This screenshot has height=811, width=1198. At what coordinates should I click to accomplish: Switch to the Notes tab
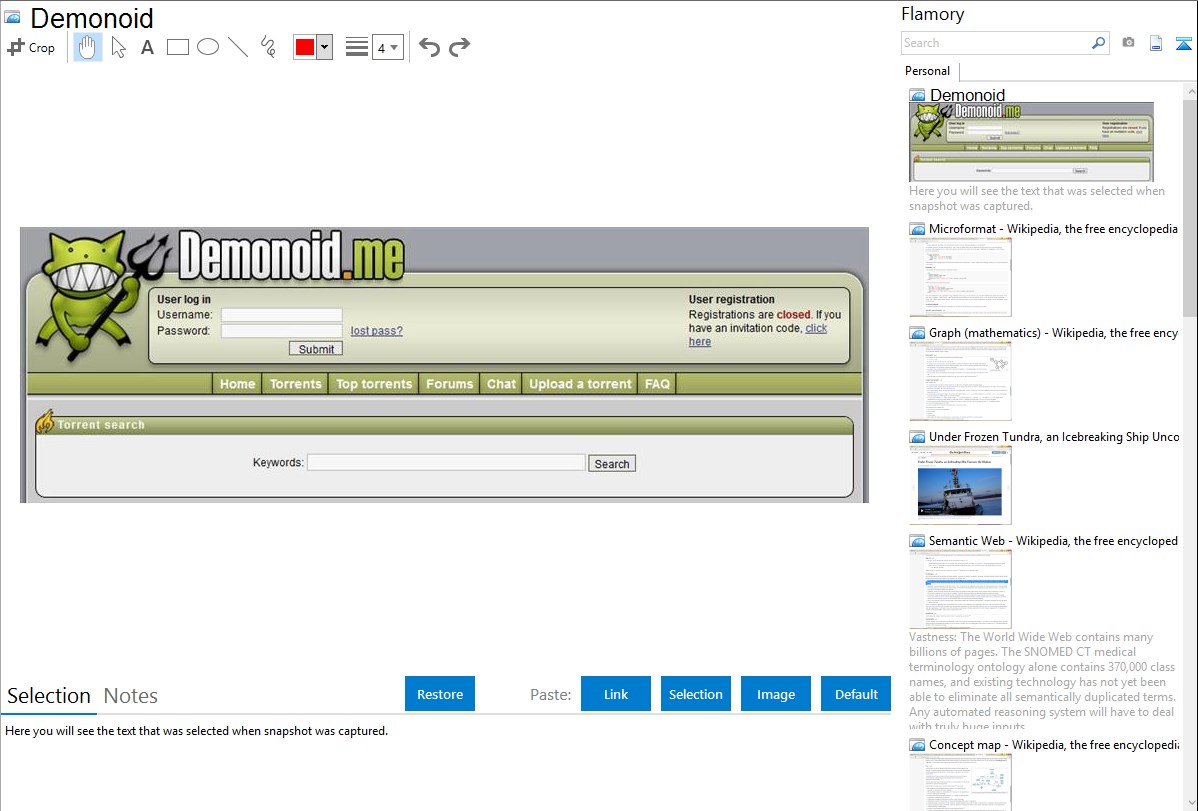pos(131,696)
